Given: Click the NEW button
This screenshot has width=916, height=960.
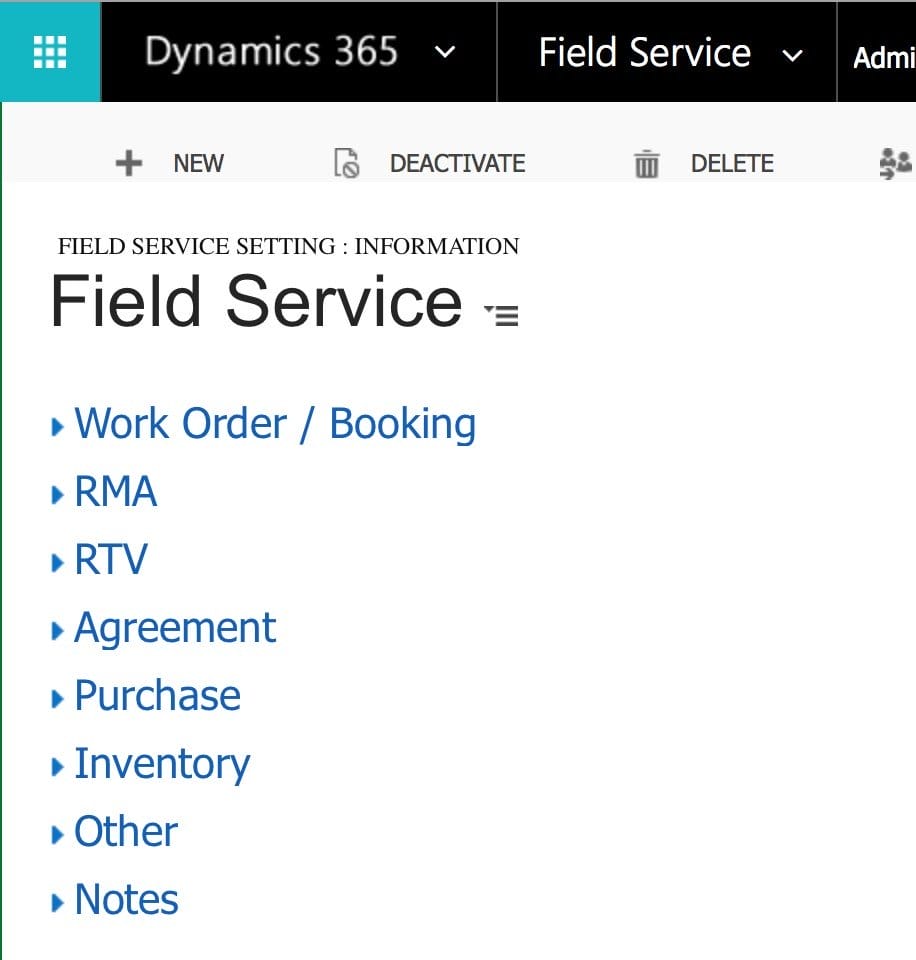Looking at the screenshot, I should 198,162.
